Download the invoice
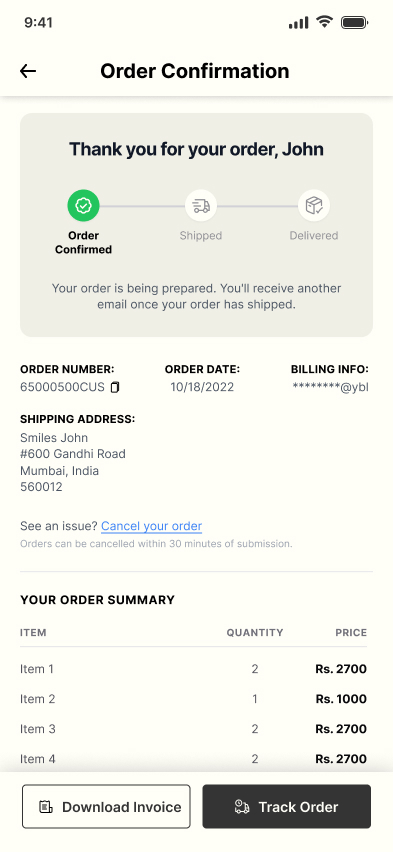The image size is (393, 852). tap(107, 806)
